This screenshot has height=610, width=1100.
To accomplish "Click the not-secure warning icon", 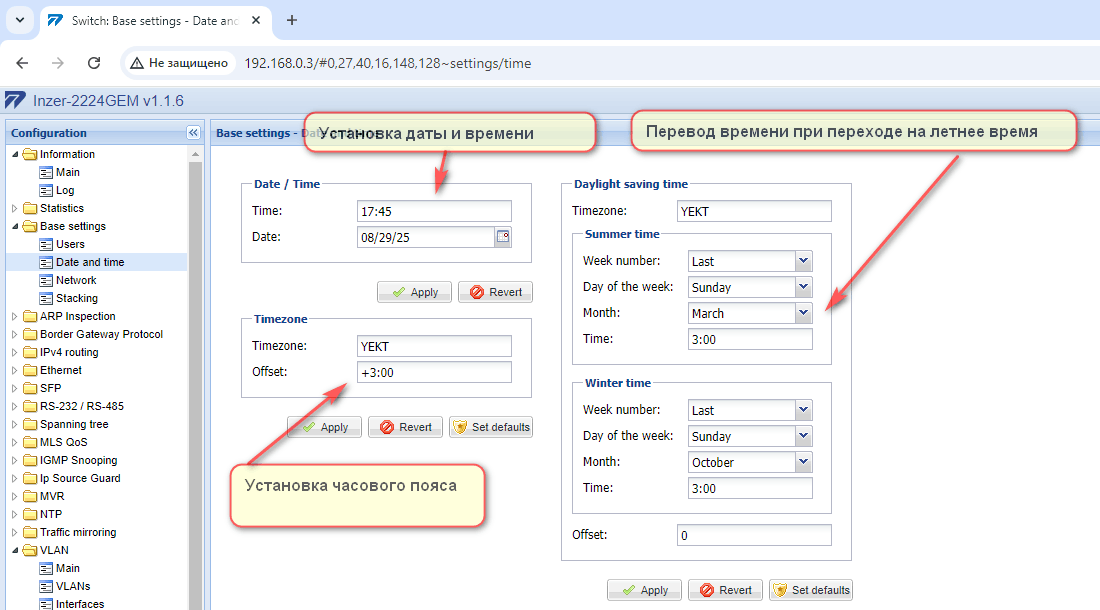I will click(x=137, y=63).
